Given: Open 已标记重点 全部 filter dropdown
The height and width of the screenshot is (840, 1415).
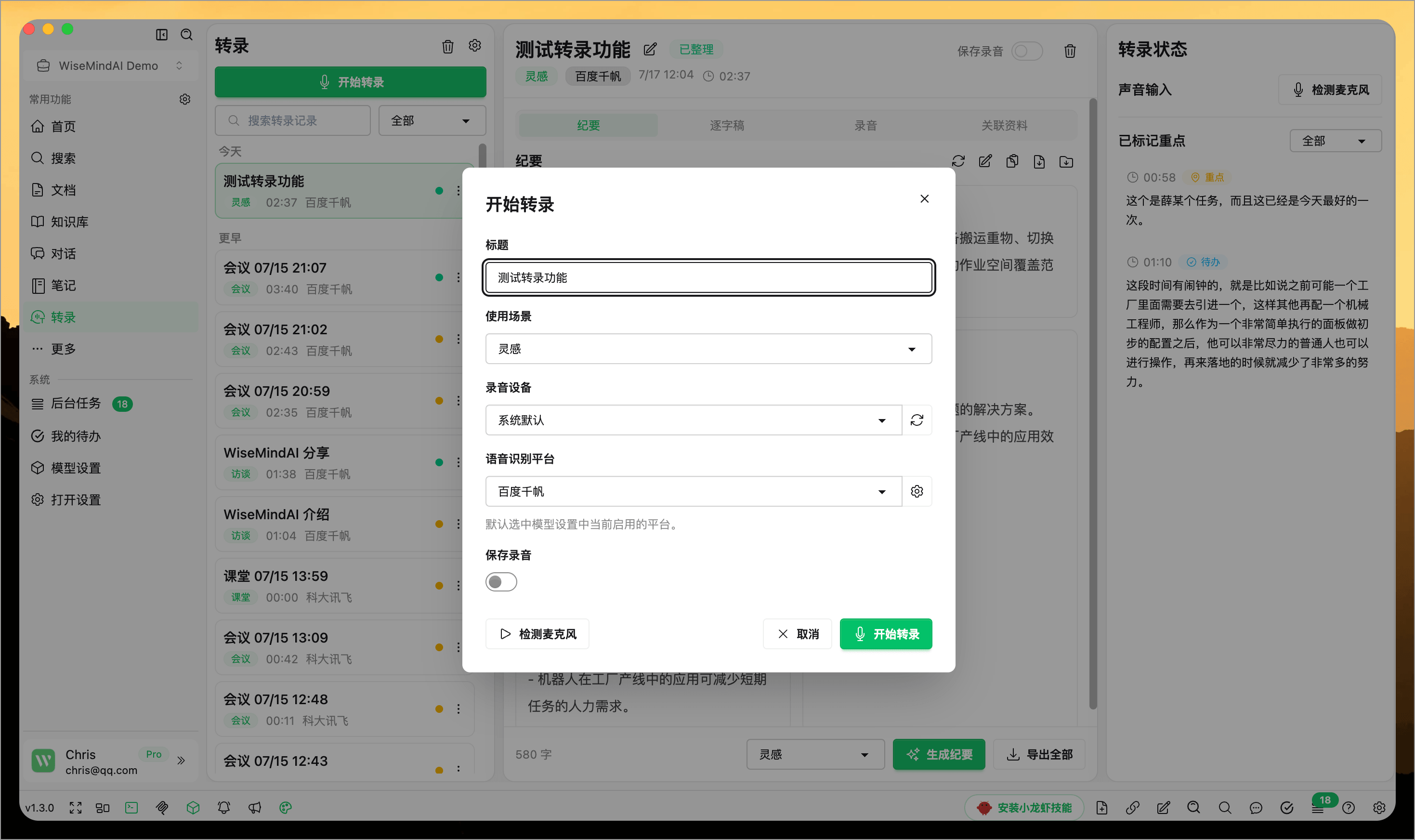Looking at the screenshot, I should (x=1335, y=141).
